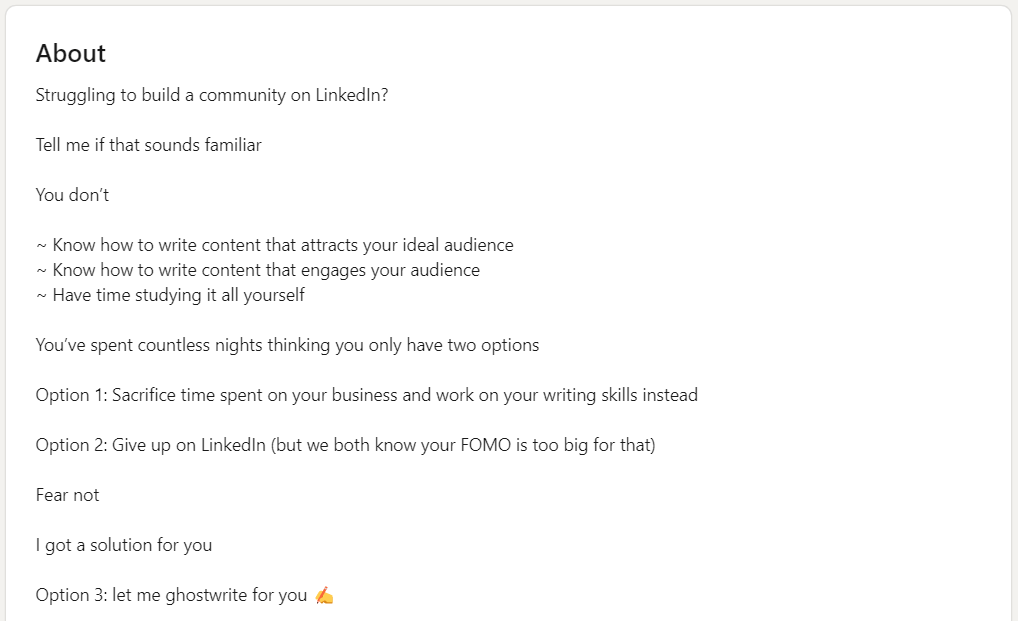This screenshot has height=621, width=1018.
Task: Click the 'Have time studying it all yourself' bullet
Action: (x=170, y=295)
